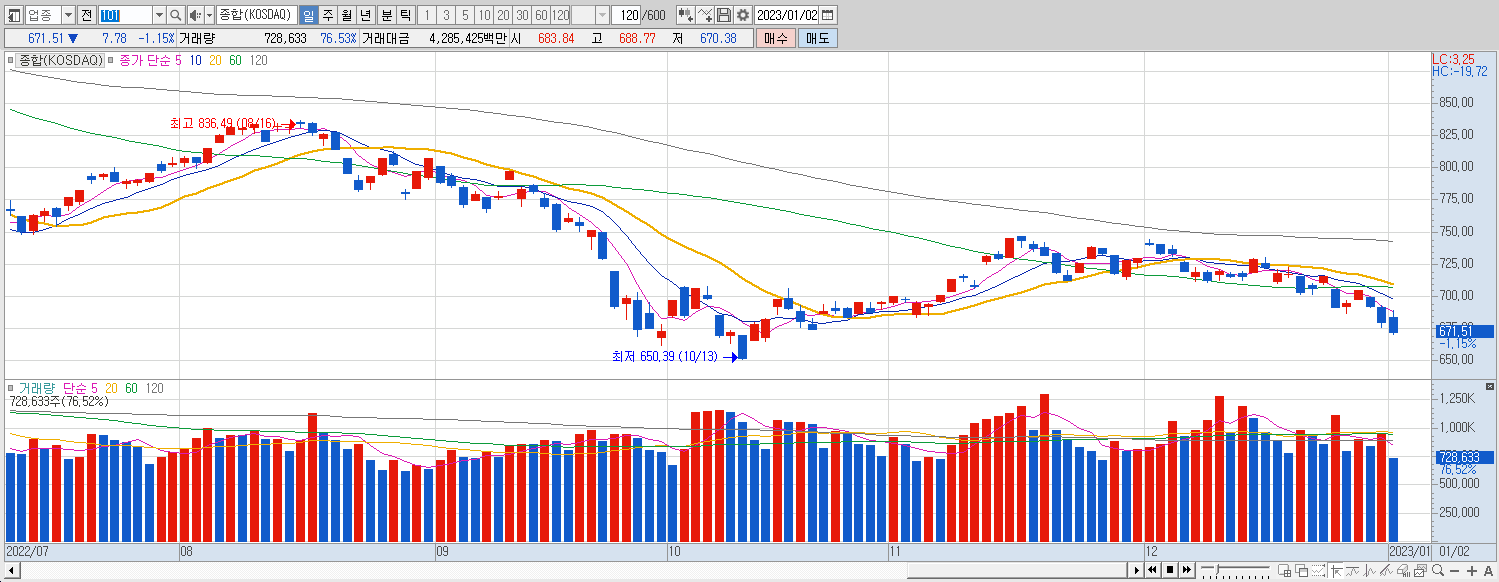Screen dimensions: 1499x582
Task: Click the small square marker before 종합(KOSDAQ)
Action: coord(11,61)
